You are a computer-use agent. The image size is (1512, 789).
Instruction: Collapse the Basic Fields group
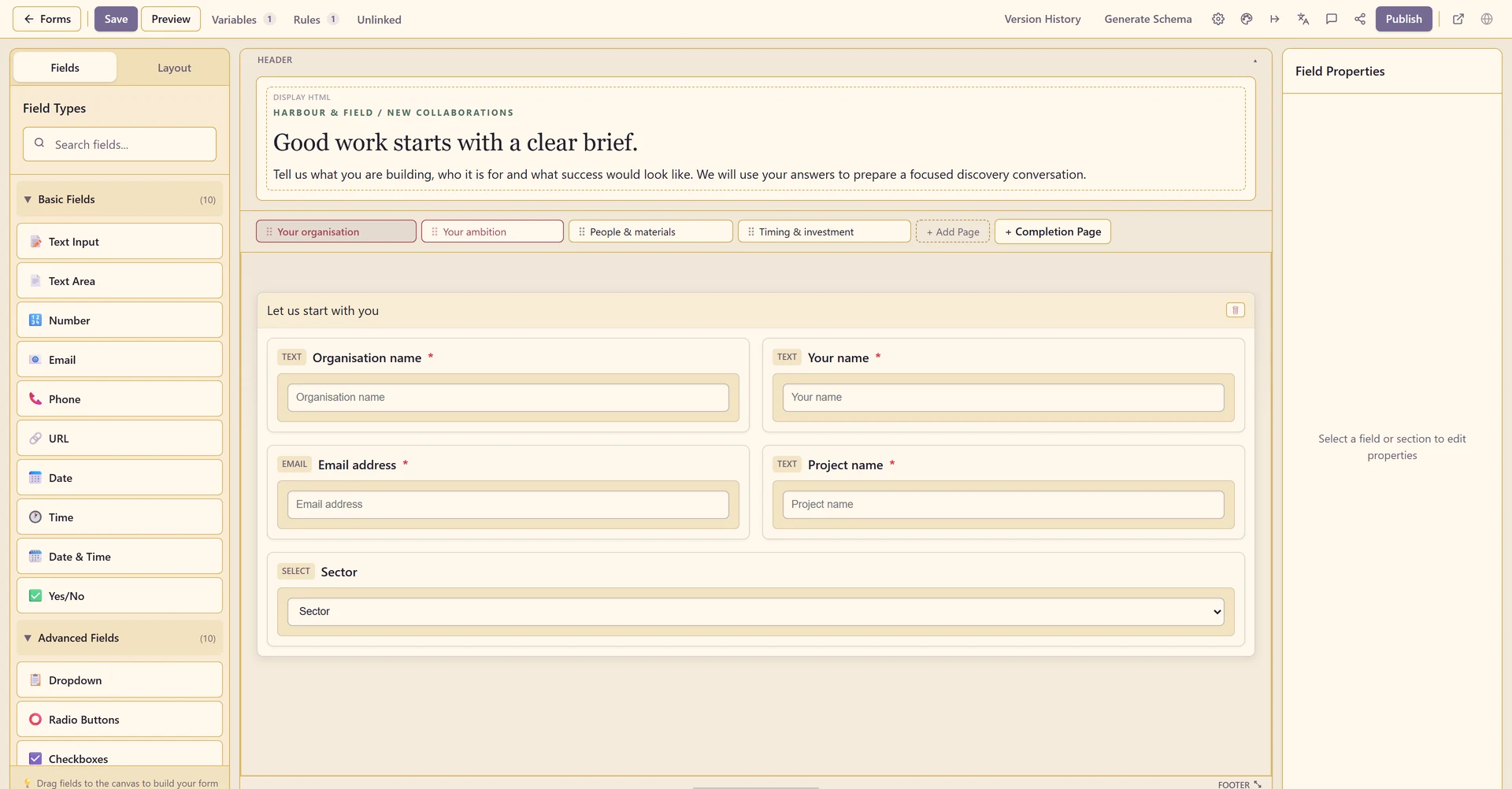(120, 199)
